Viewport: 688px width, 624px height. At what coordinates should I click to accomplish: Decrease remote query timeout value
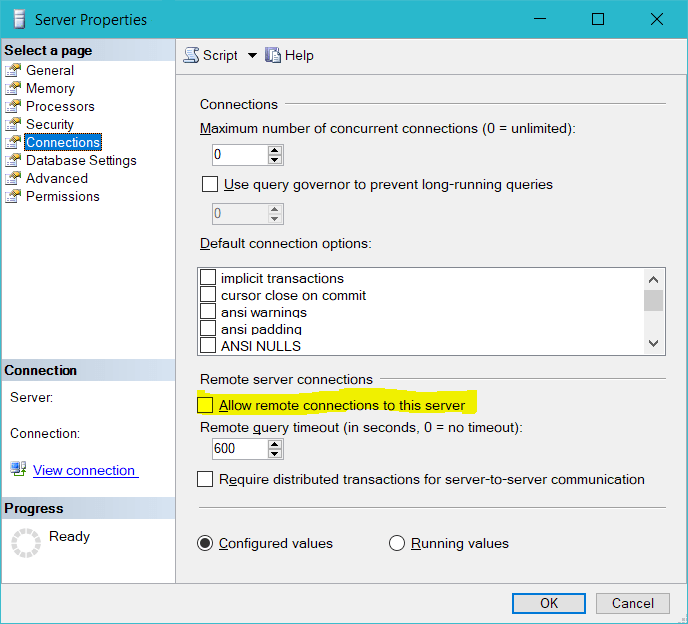(x=275, y=454)
